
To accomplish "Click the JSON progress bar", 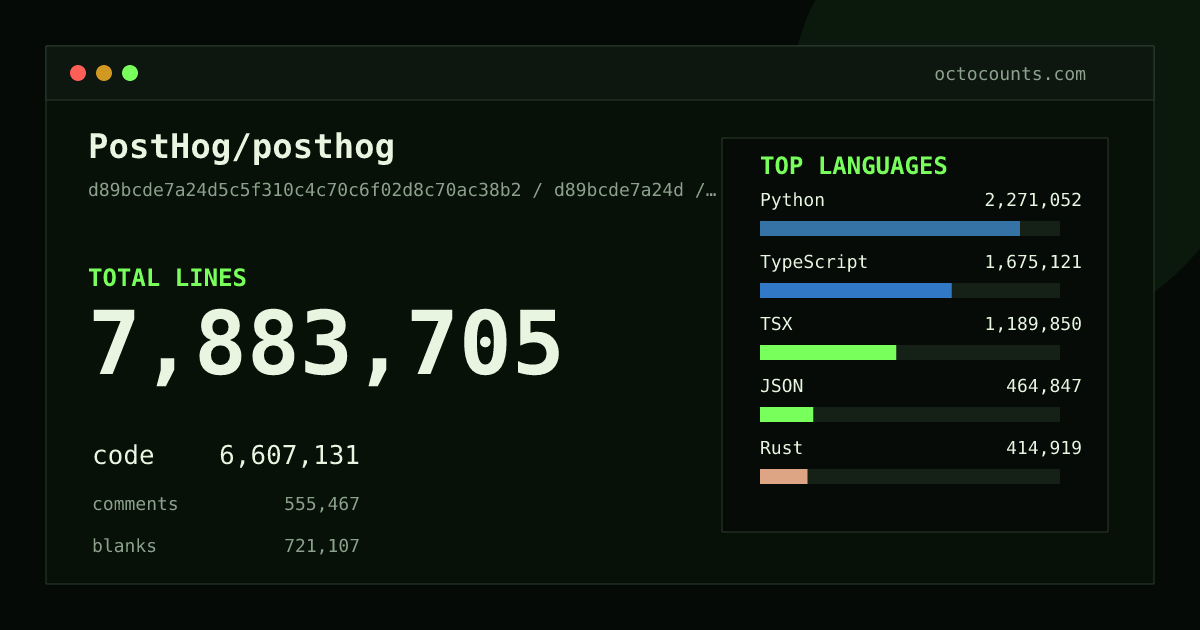I will pos(910,414).
